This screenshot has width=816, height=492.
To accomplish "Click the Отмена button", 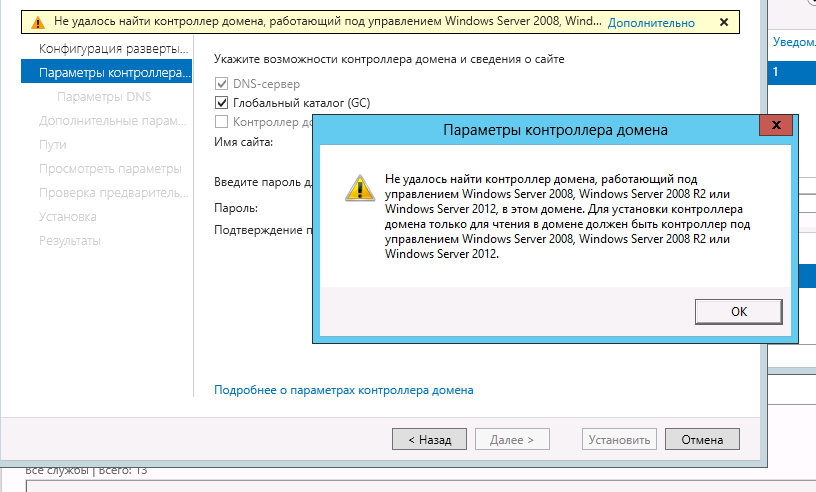I will pyautogui.click(x=702, y=439).
